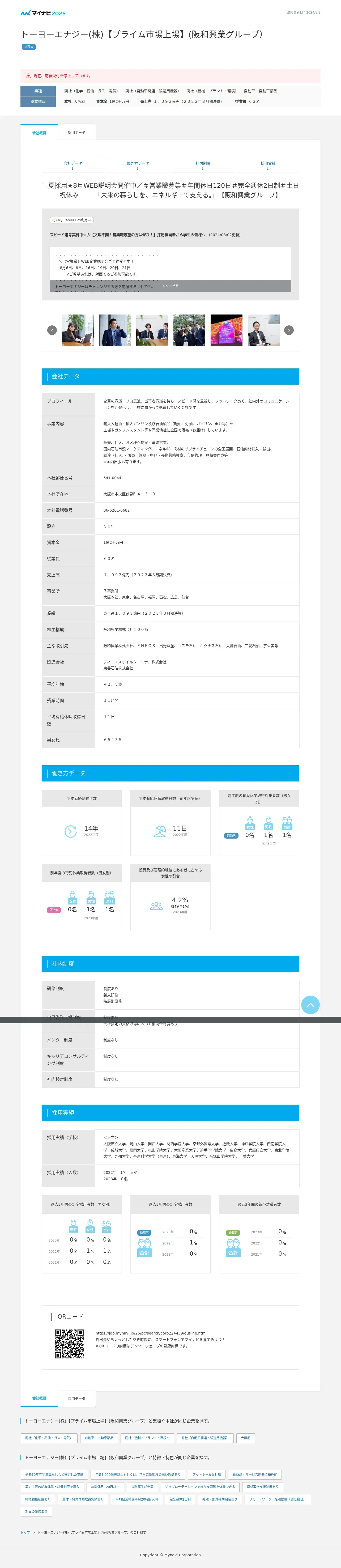
Task: Open the 社宅・家賃補助制度あり tag
Action: [x=220, y=1499]
